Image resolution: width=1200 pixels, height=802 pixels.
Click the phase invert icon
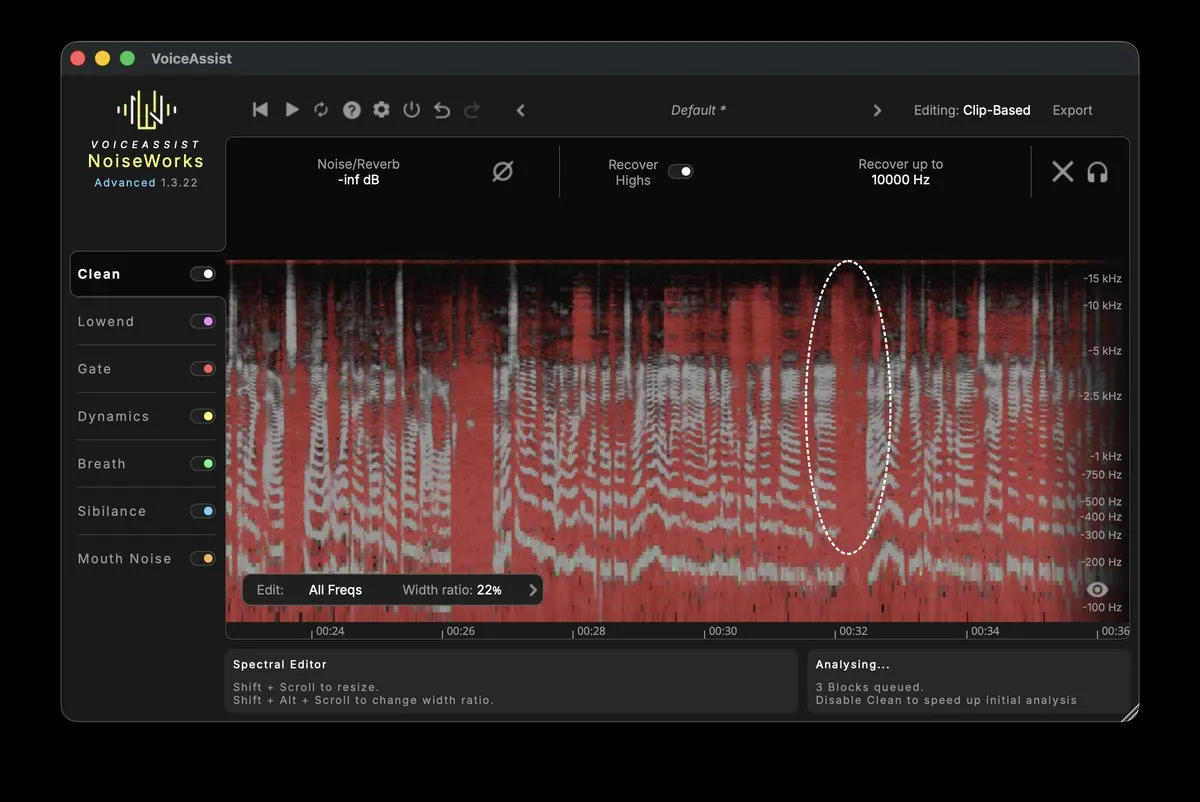click(503, 172)
